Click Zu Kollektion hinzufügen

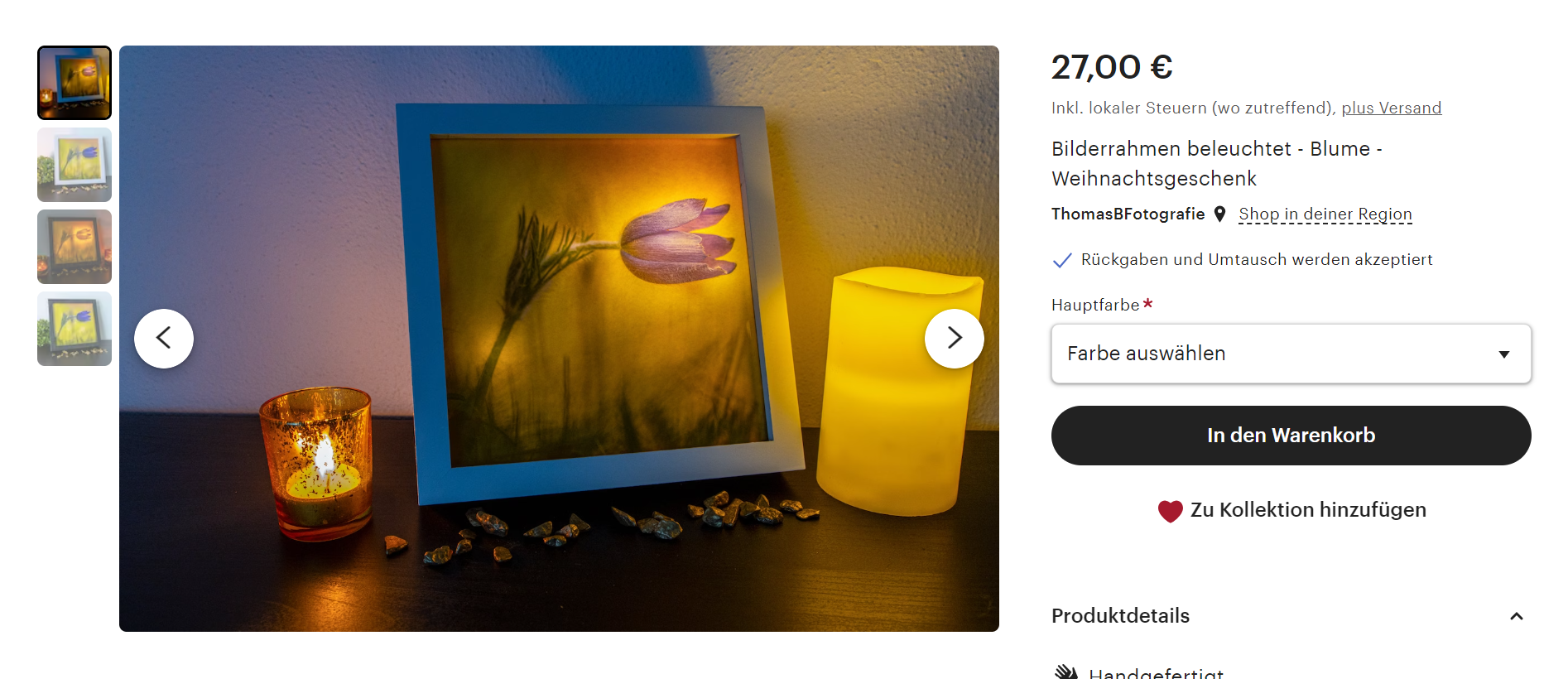1308,510
